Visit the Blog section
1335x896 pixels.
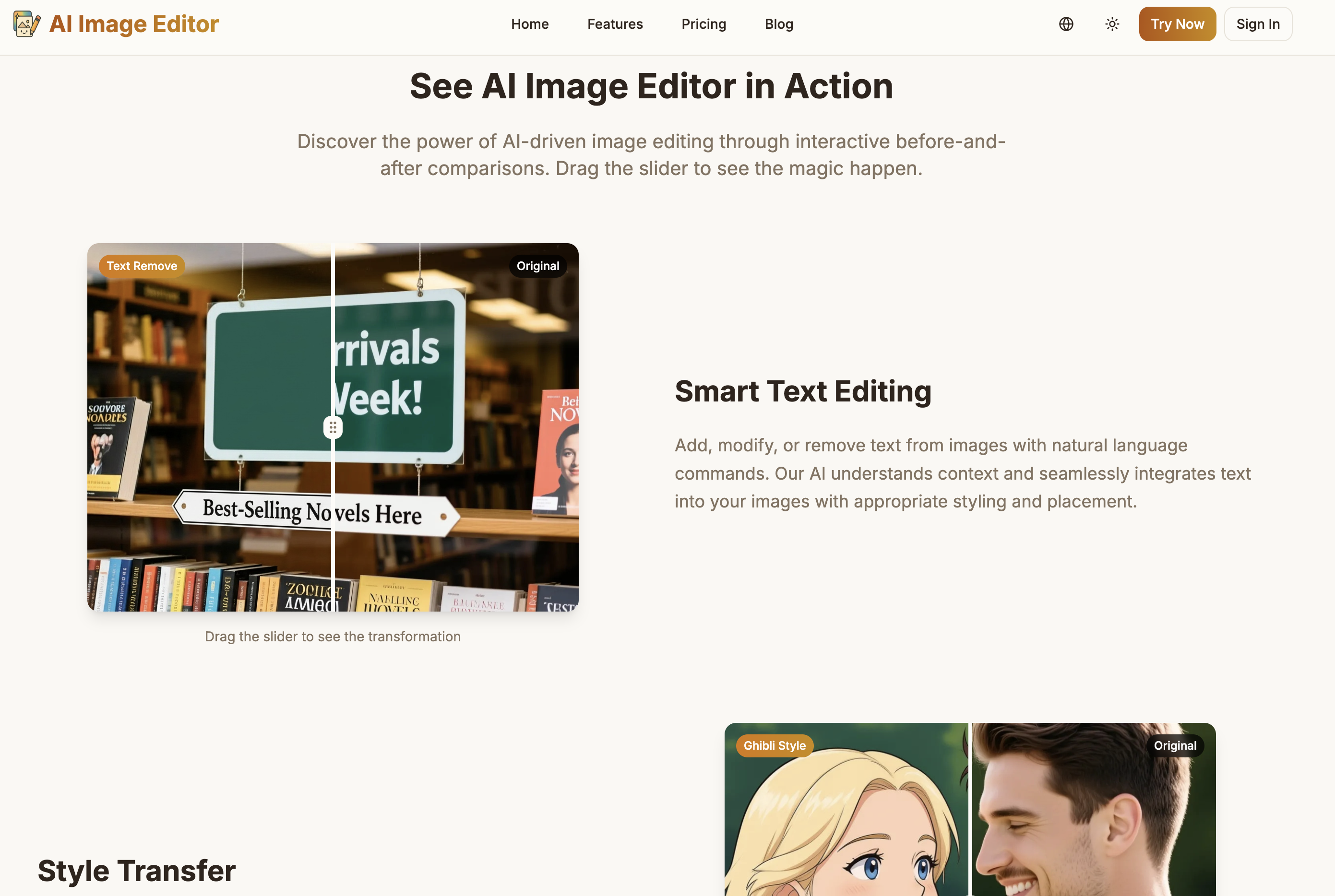(x=779, y=24)
